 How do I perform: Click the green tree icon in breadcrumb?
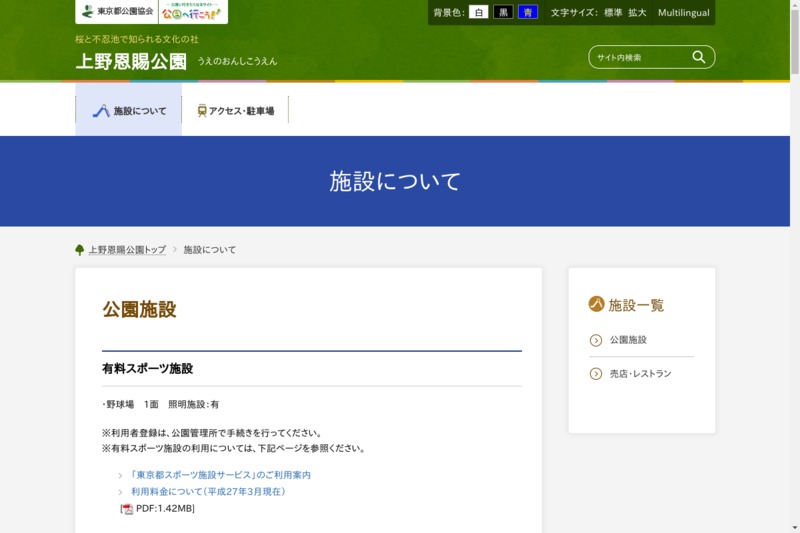coord(80,250)
